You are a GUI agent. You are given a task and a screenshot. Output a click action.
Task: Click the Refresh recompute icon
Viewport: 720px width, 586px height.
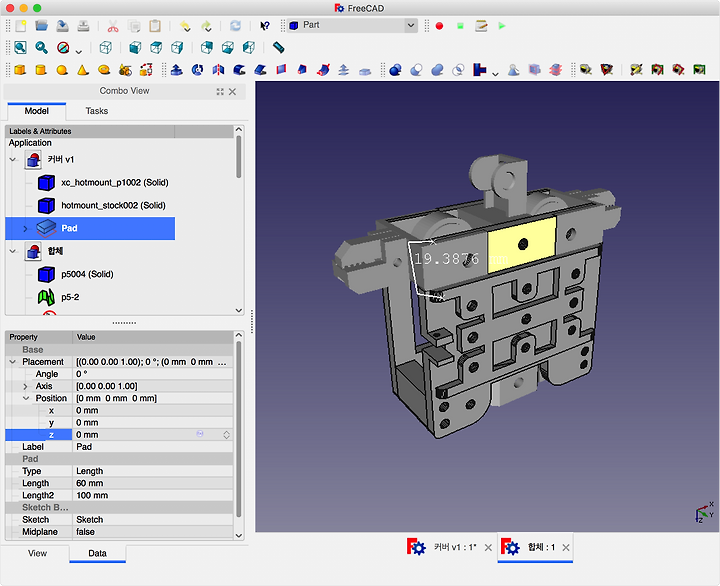pyautogui.click(x=235, y=25)
